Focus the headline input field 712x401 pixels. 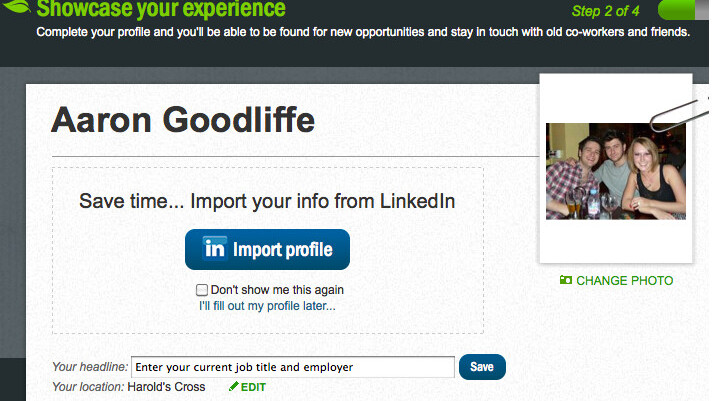(293, 367)
